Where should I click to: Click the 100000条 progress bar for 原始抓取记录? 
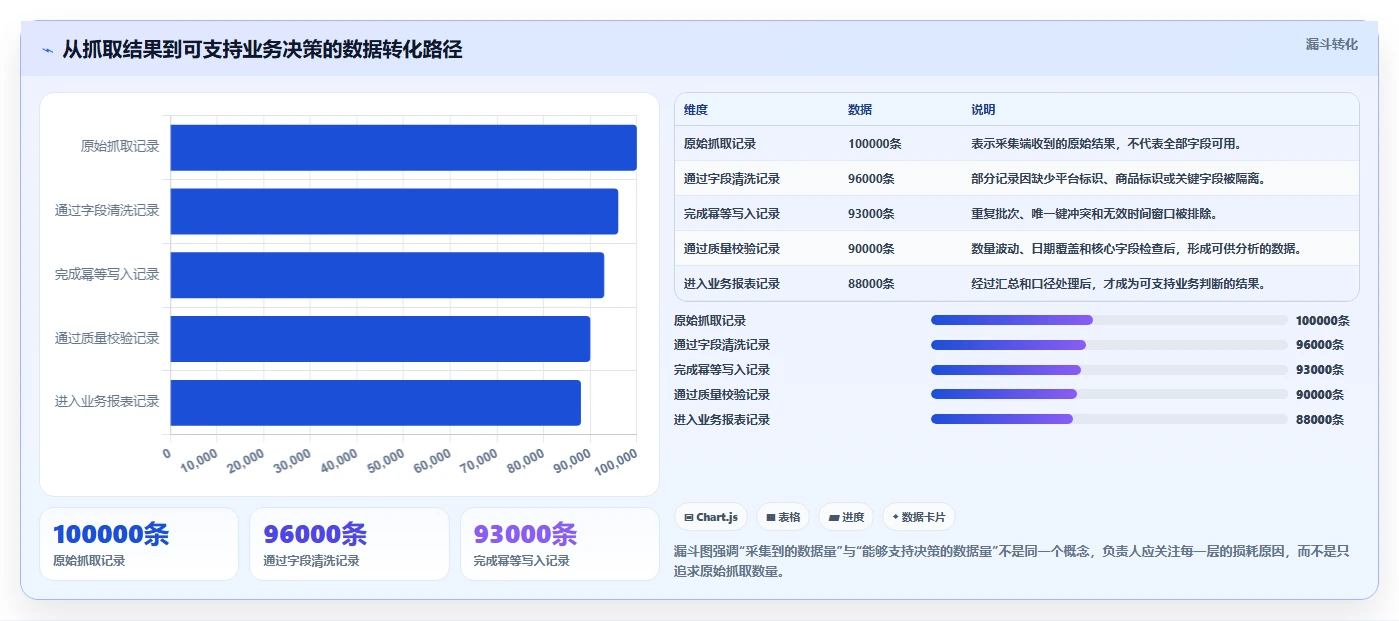[x=1109, y=320]
